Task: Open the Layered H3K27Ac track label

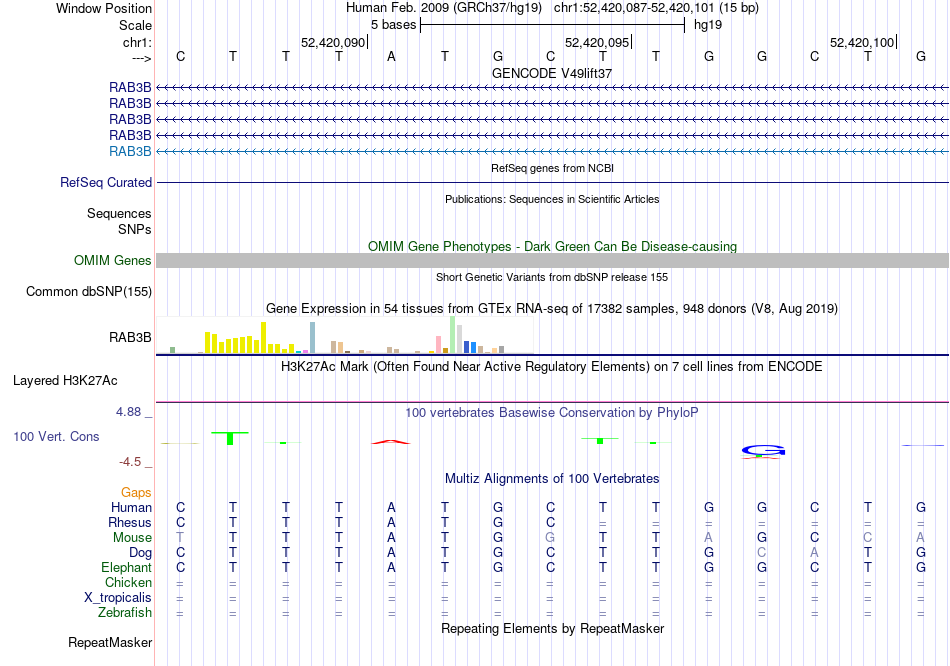Action: point(65,381)
